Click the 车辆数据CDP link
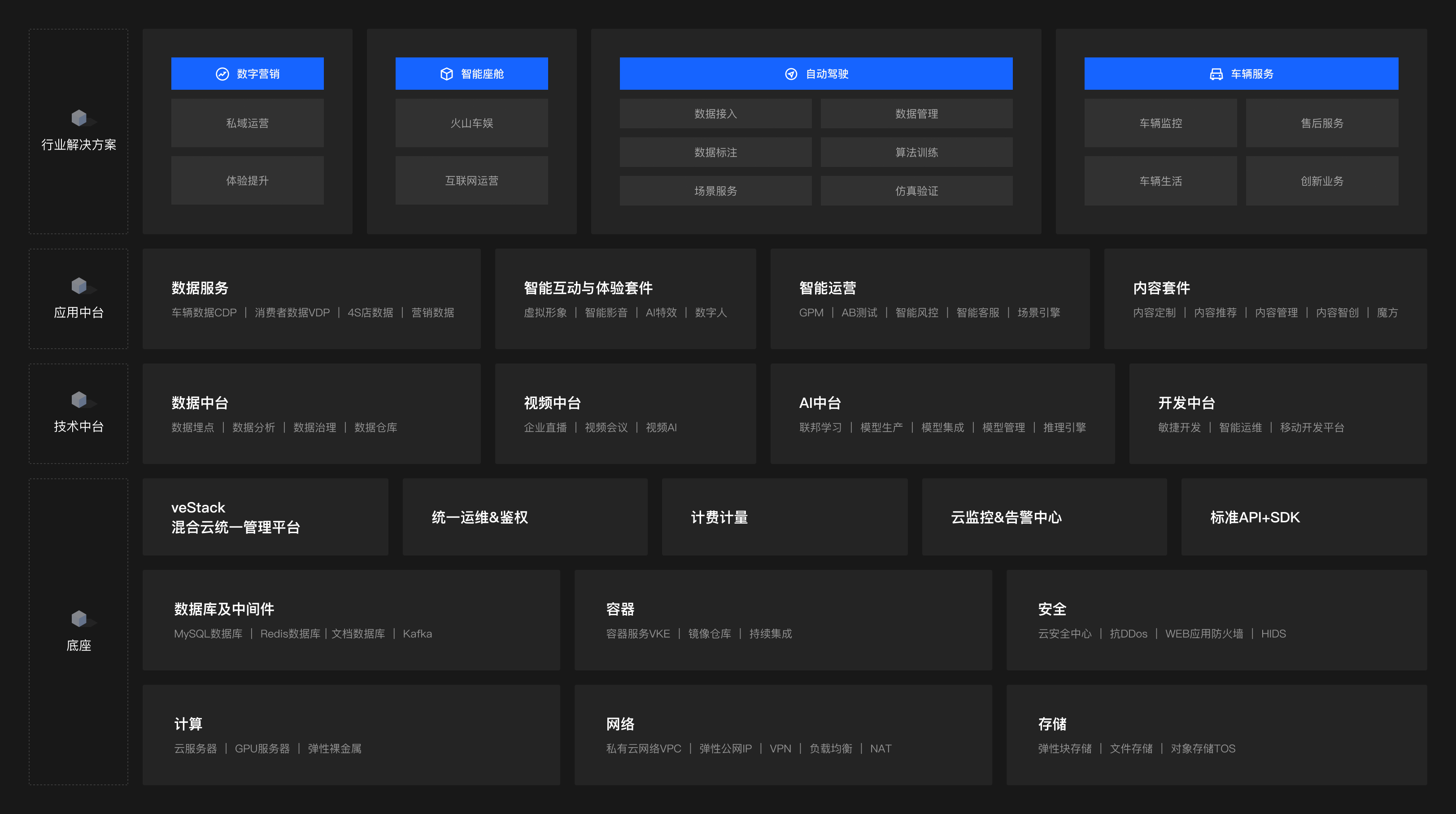The height and width of the screenshot is (814, 1456). pos(204,313)
